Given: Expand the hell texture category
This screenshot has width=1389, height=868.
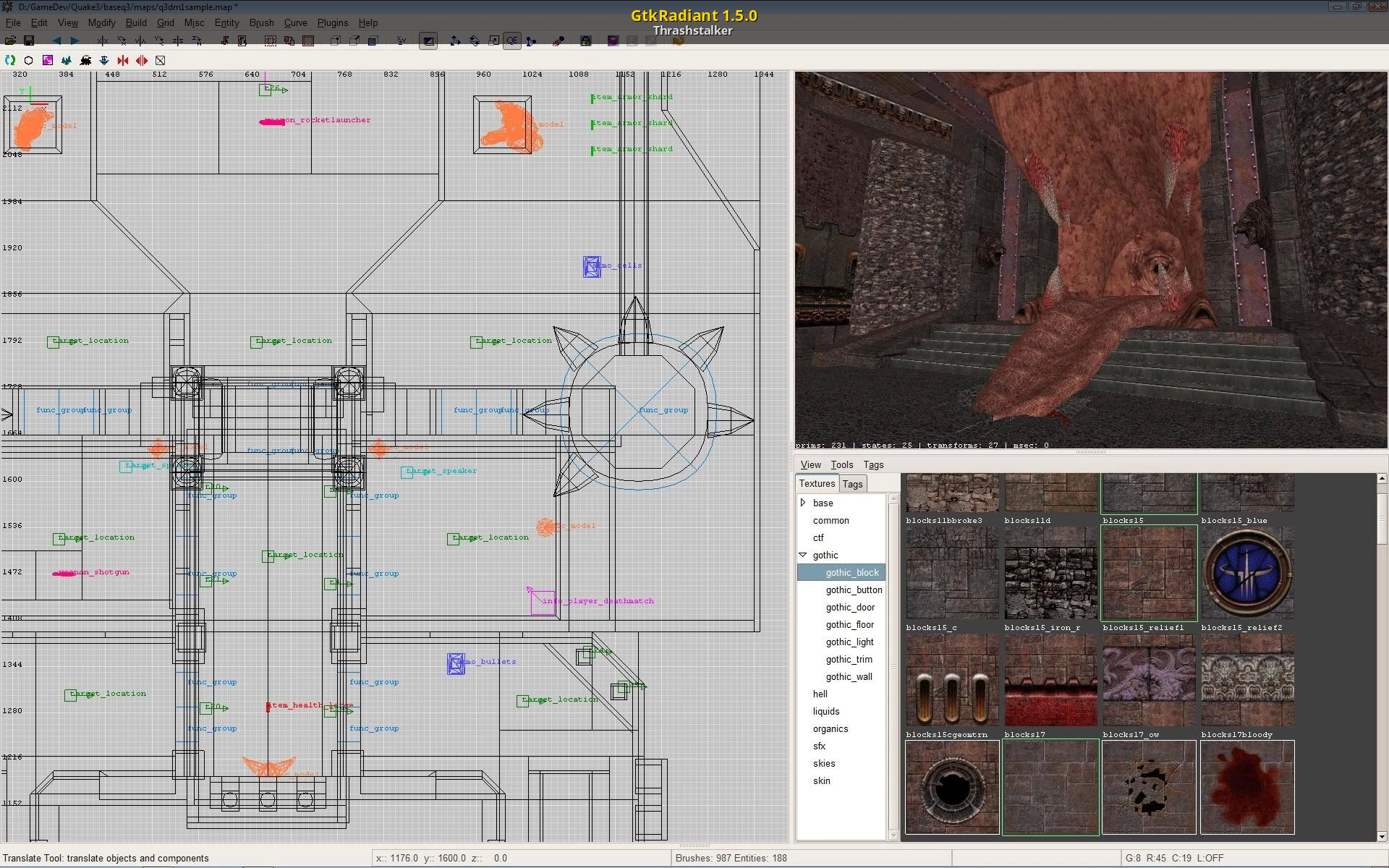Looking at the screenshot, I should point(820,694).
